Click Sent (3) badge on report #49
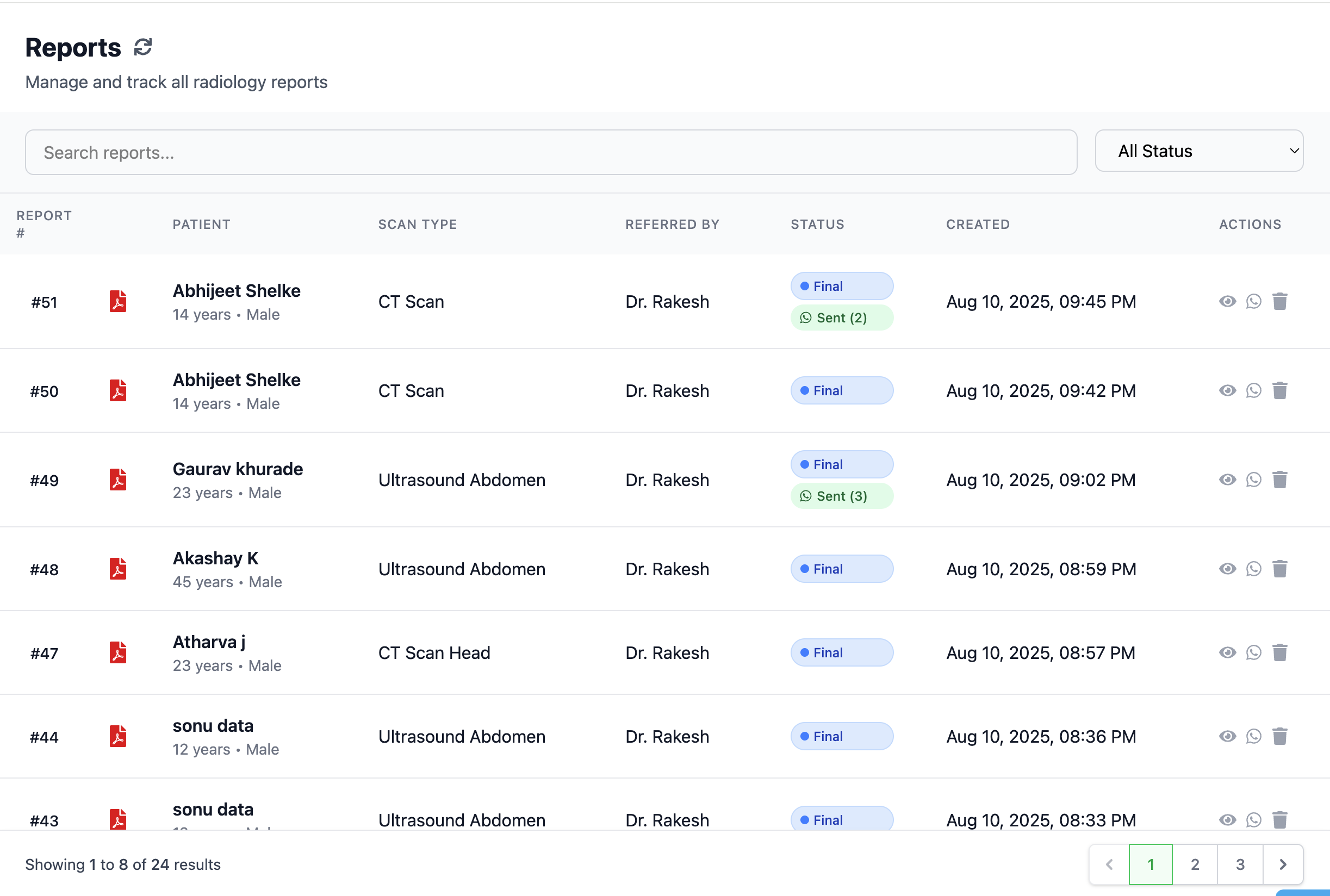The image size is (1330, 896). point(841,496)
